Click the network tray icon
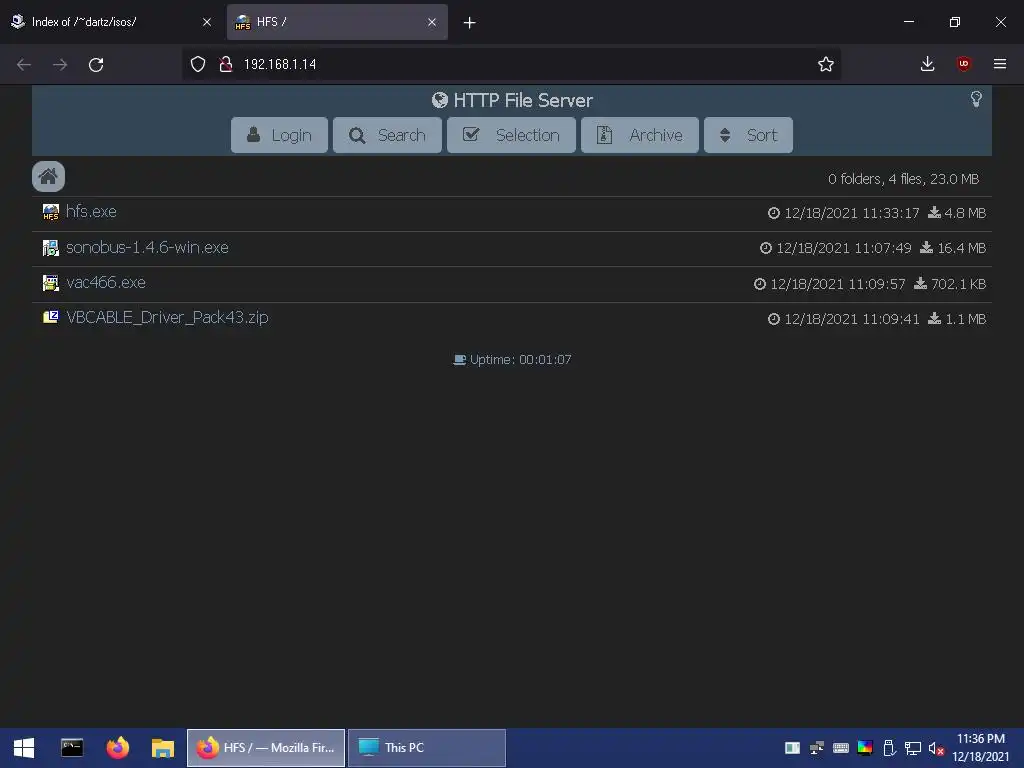Image resolution: width=1024 pixels, height=768 pixels. pyautogui.click(x=912, y=748)
